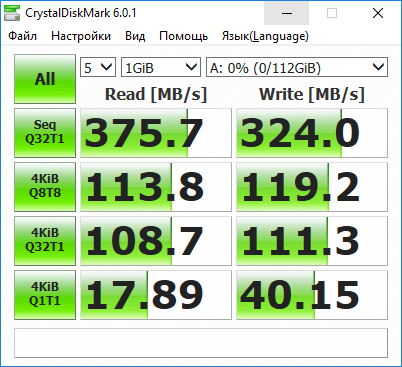Click the empty comment field at bottom
Image resolution: width=402 pixels, height=367 pixels.
coord(201,343)
